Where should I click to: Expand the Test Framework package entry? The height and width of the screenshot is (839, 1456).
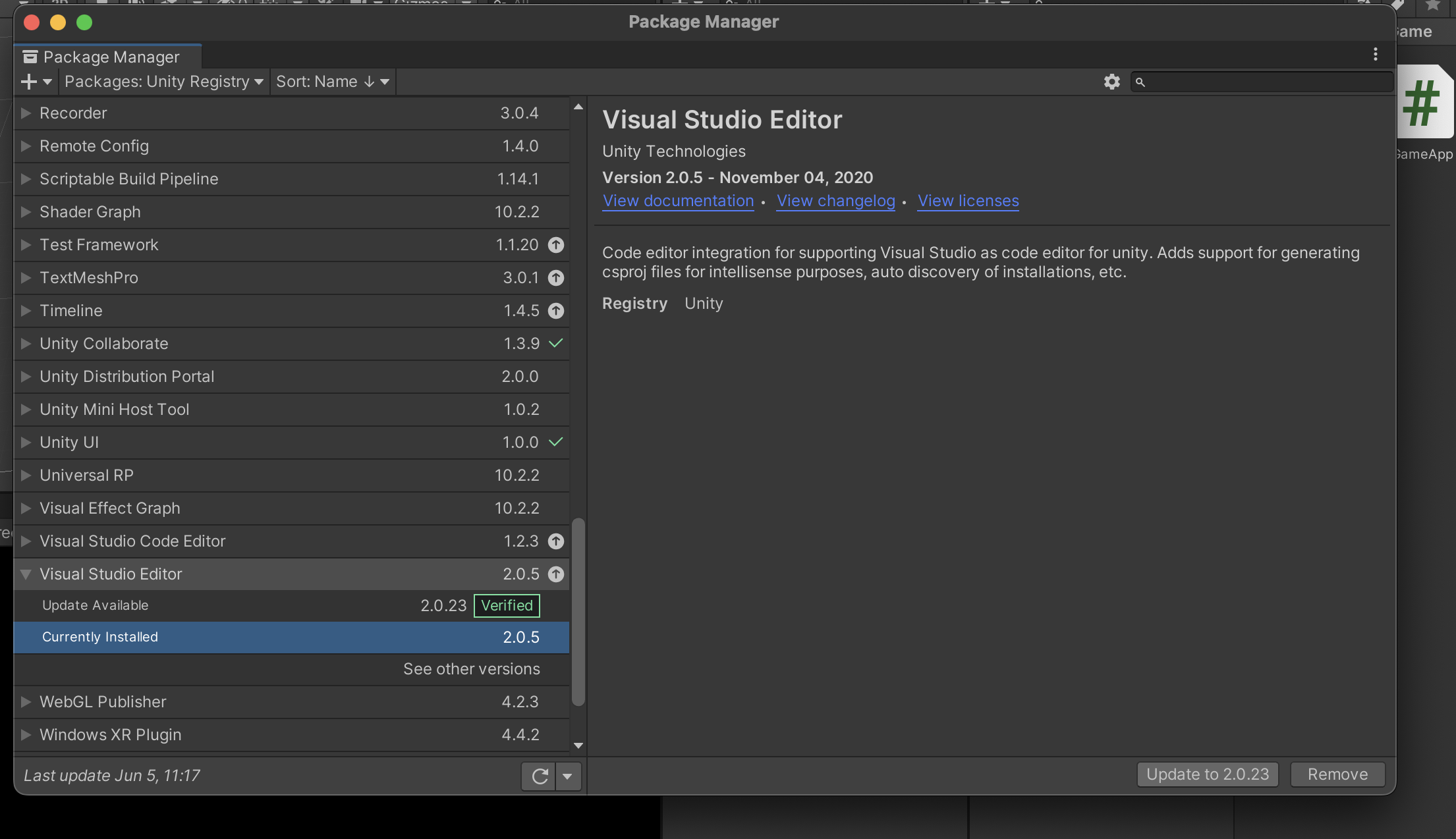26,245
